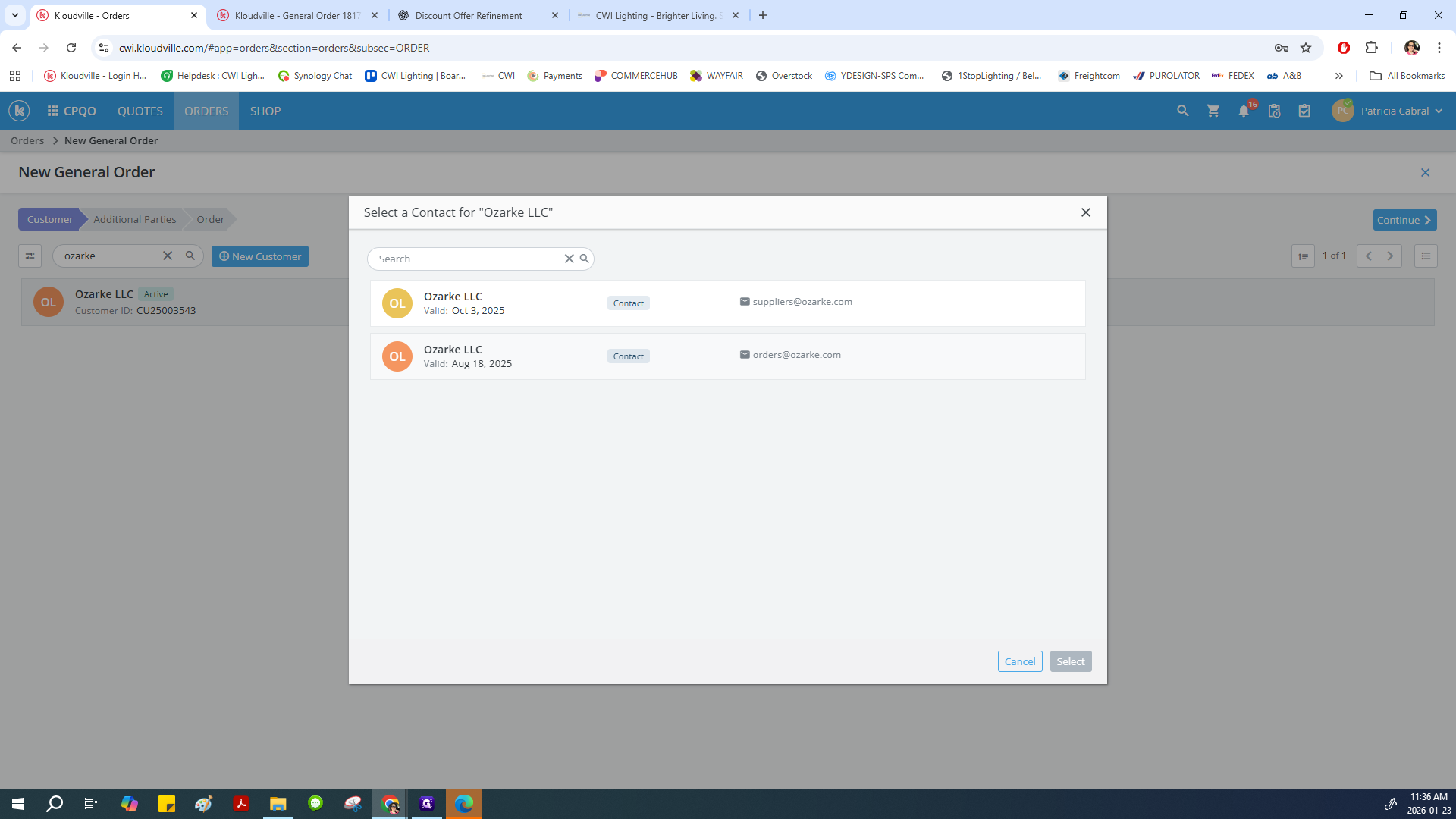The image size is (1456, 819).
Task: Open the shopping cart icon
Action: 1213,111
